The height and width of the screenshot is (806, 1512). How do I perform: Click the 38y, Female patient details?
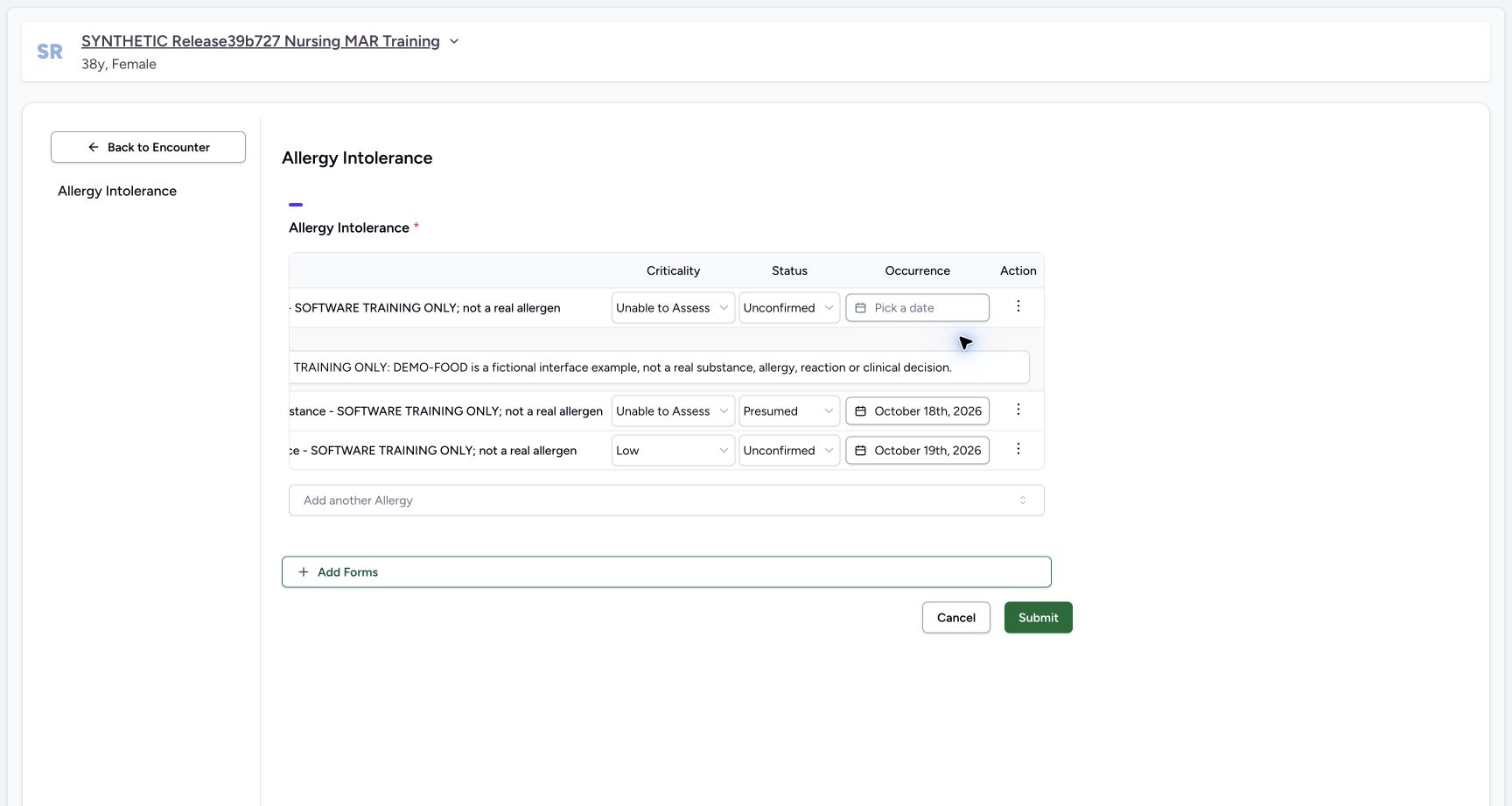tap(119, 64)
